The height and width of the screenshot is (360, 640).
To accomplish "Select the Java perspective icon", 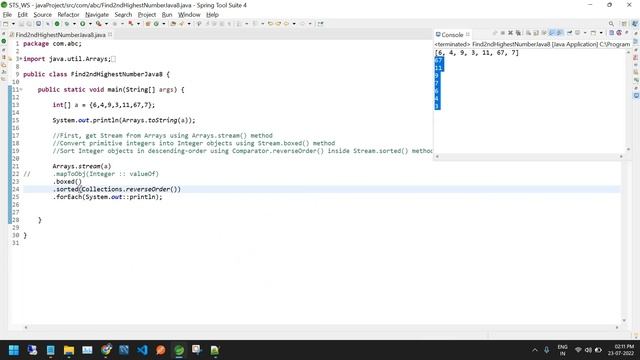I will coord(635,24).
